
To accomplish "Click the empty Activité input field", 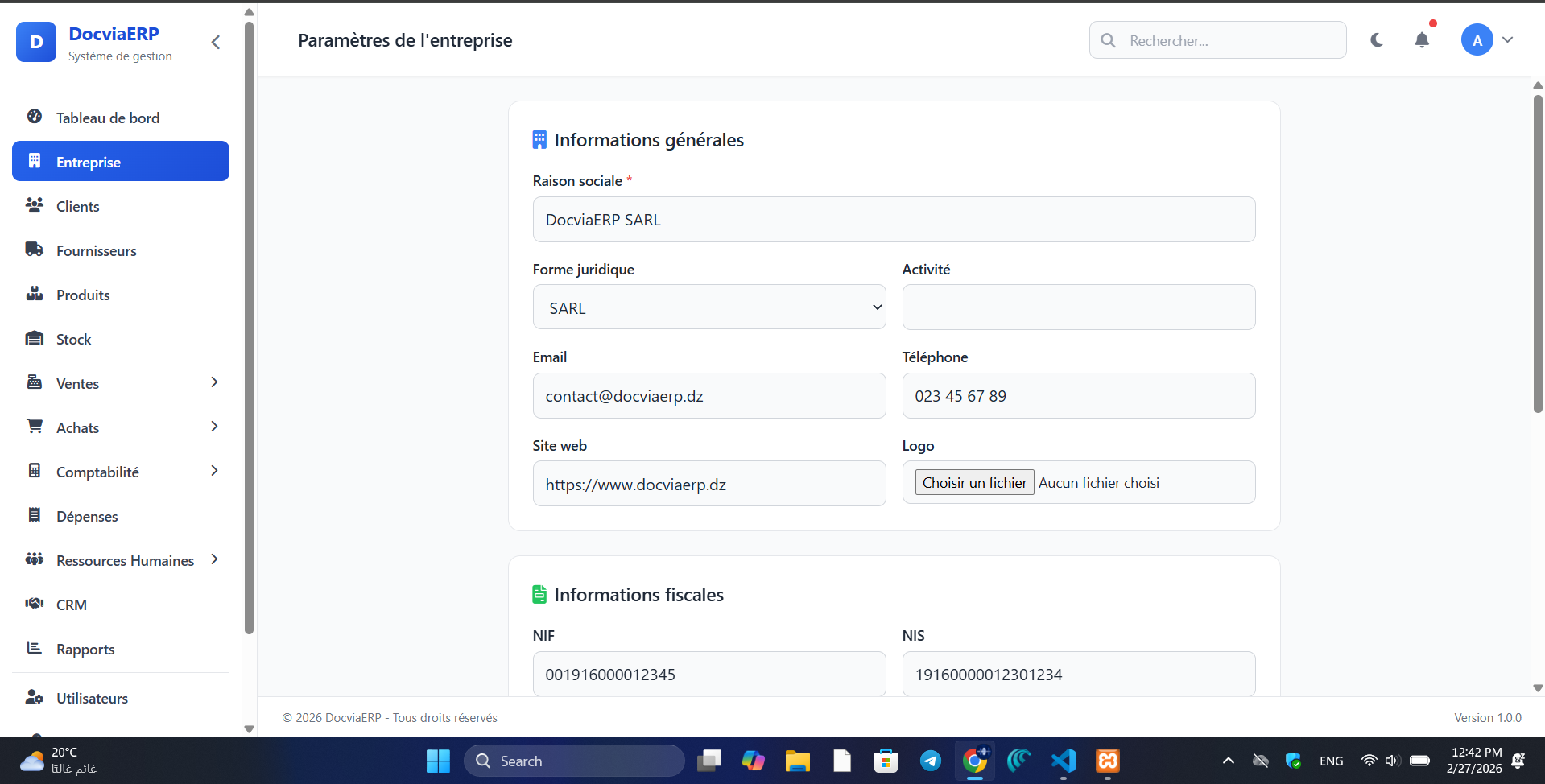I will pos(1078,307).
